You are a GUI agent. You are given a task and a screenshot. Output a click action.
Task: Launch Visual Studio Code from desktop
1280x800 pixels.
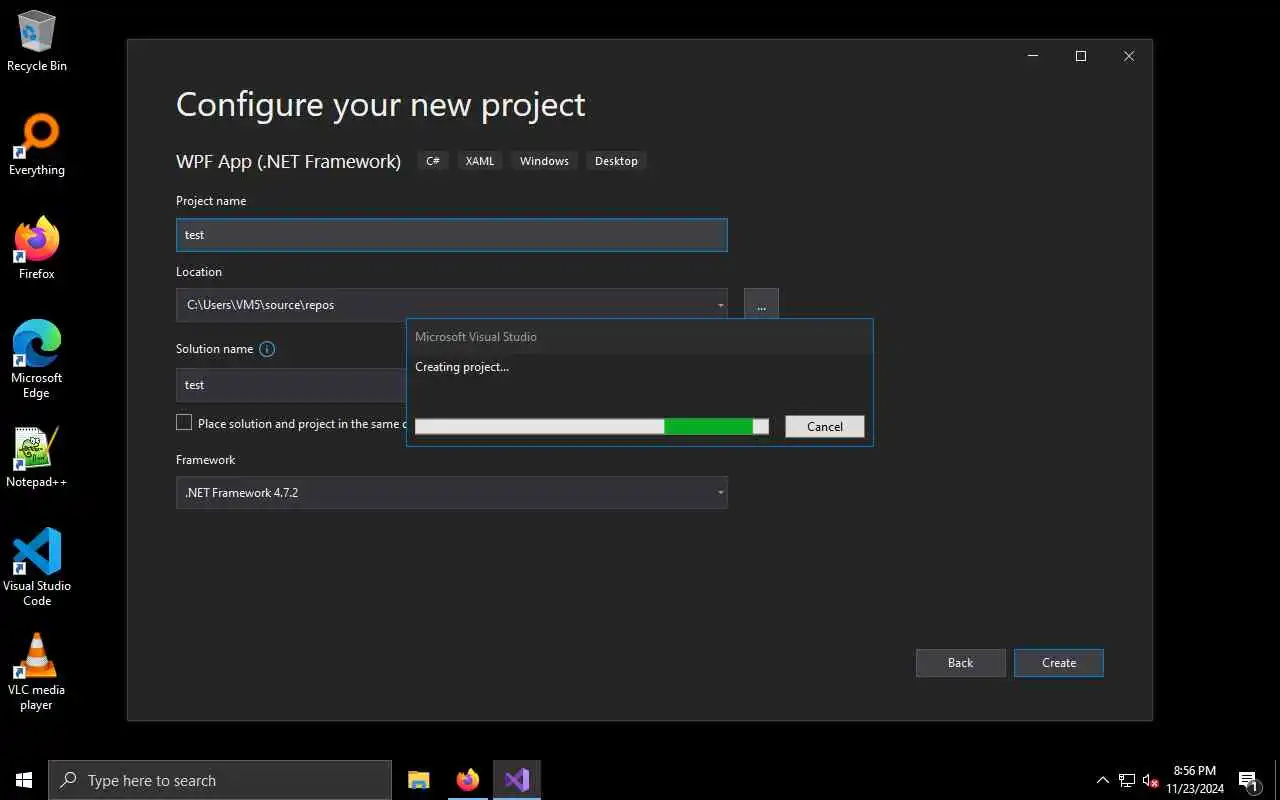(37, 567)
